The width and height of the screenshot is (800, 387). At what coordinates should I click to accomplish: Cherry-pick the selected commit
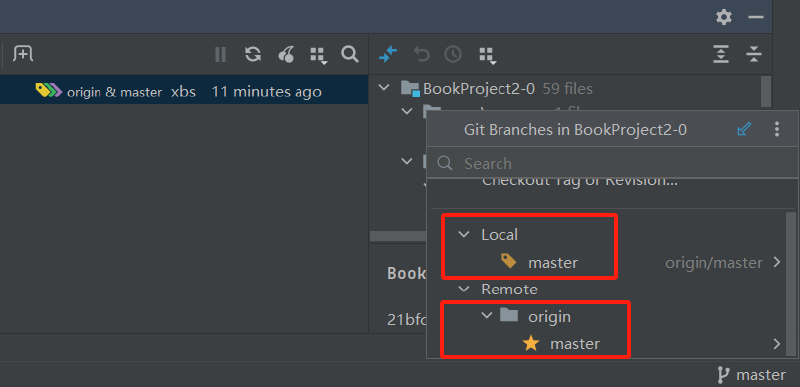point(286,54)
